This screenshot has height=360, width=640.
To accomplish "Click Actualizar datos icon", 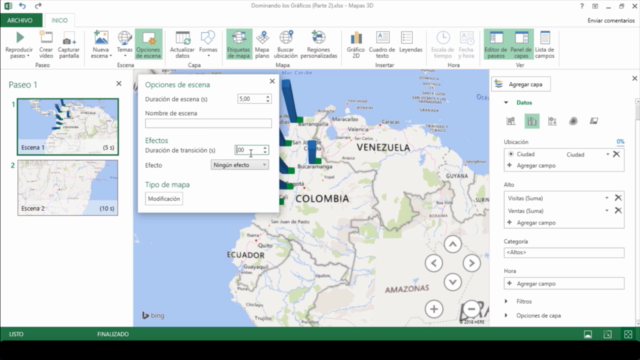I will click(182, 38).
